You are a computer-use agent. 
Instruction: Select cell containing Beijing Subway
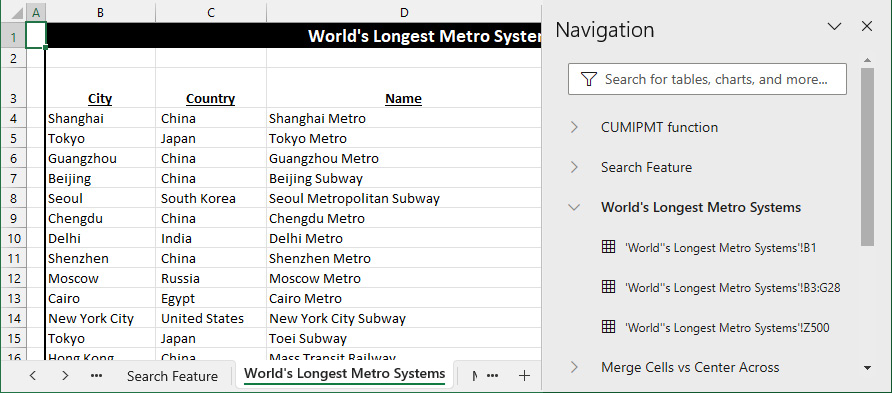(404, 178)
